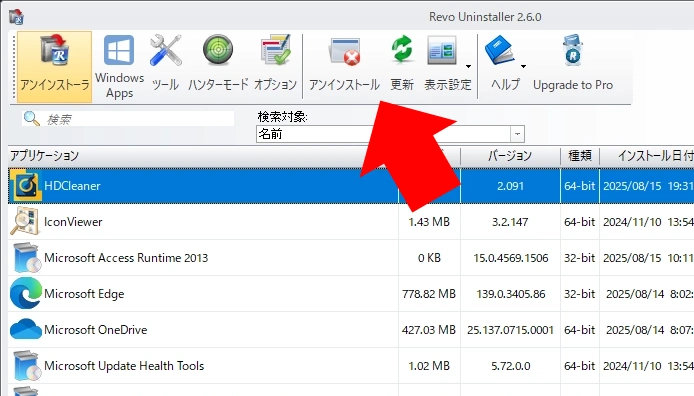694x396 pixels.
Task: Expand the 表示設定 dropdown arrow
Action: 468,66
